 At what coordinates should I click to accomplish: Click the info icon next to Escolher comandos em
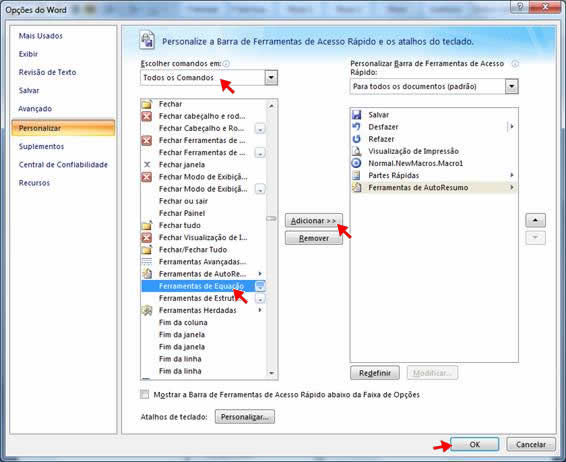(226, 64)
